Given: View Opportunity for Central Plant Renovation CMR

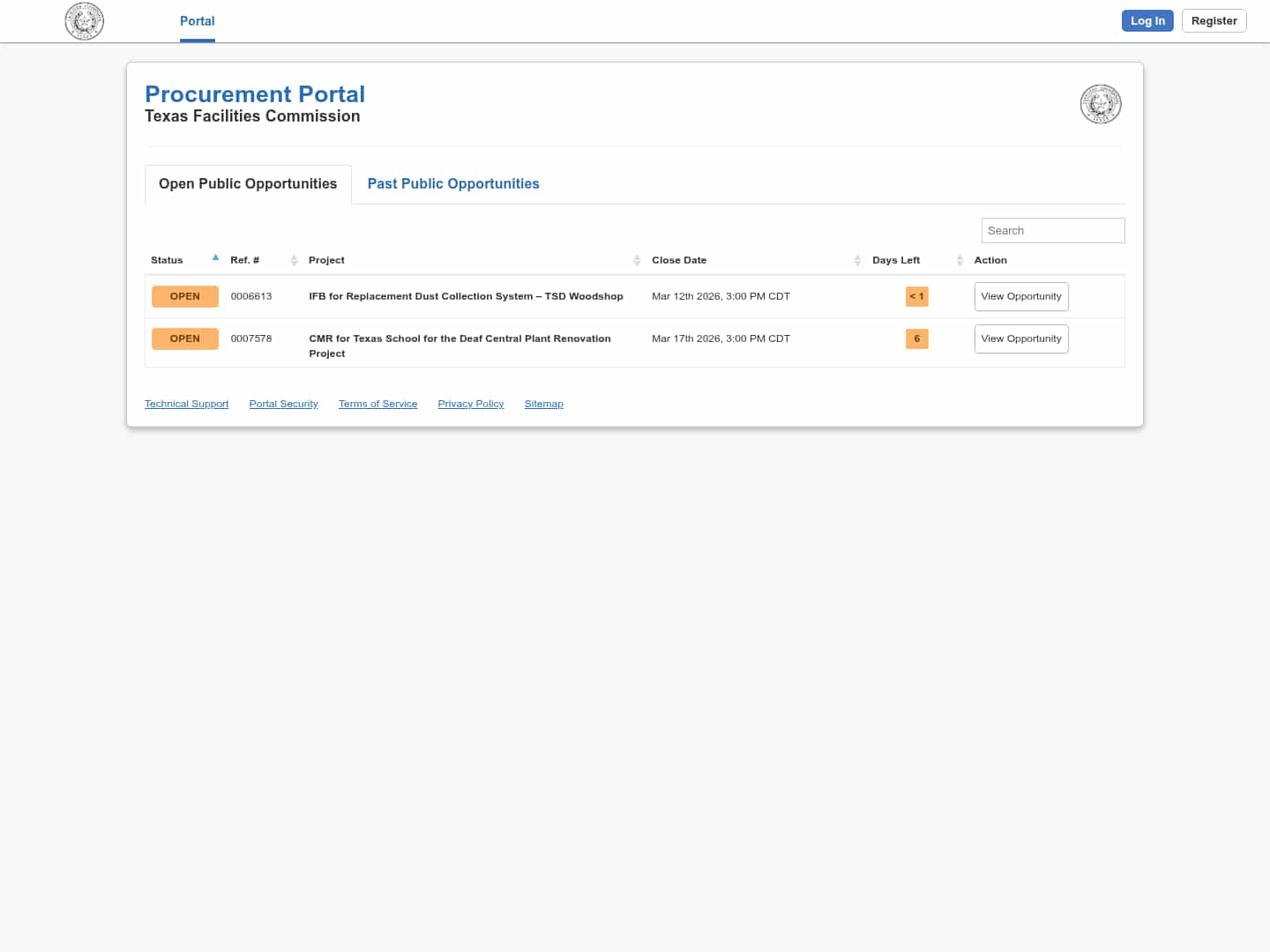Looking at the screenshot, I should tap(1020, 338).
